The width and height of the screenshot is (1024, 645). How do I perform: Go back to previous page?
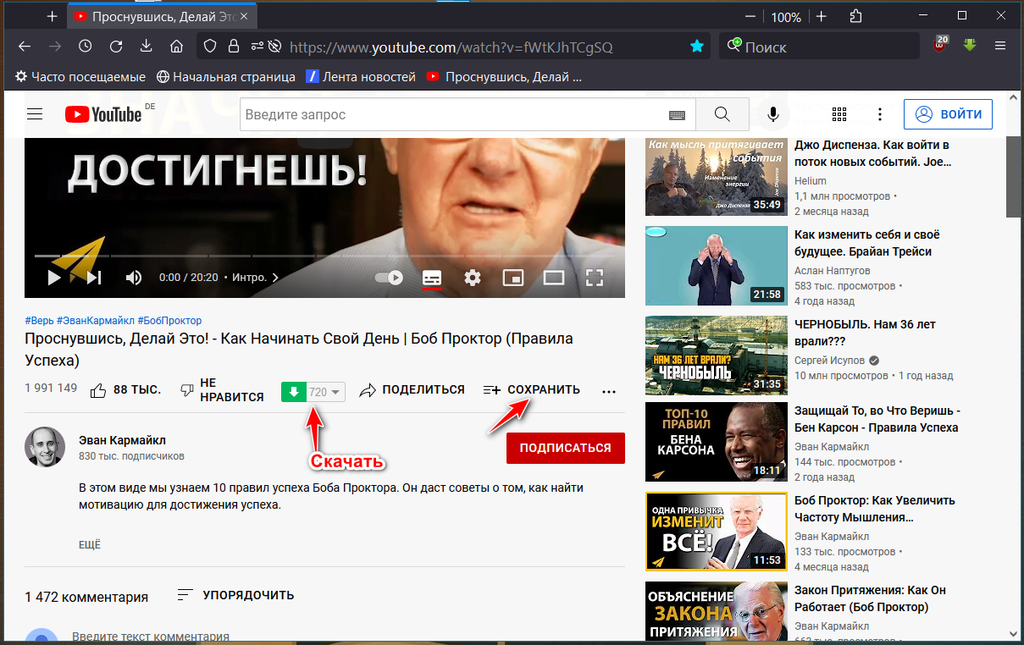(x=25, y=46)
